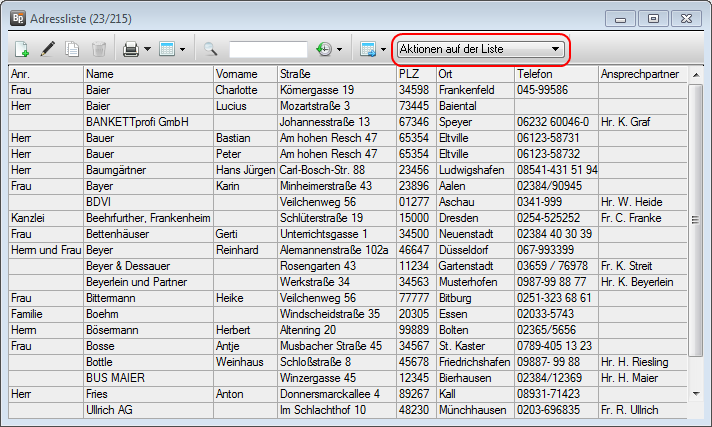The width and height of the screenshot is (712, 427).
Task: Sort by the 'Name' column header
Action: tap(148, 74)
